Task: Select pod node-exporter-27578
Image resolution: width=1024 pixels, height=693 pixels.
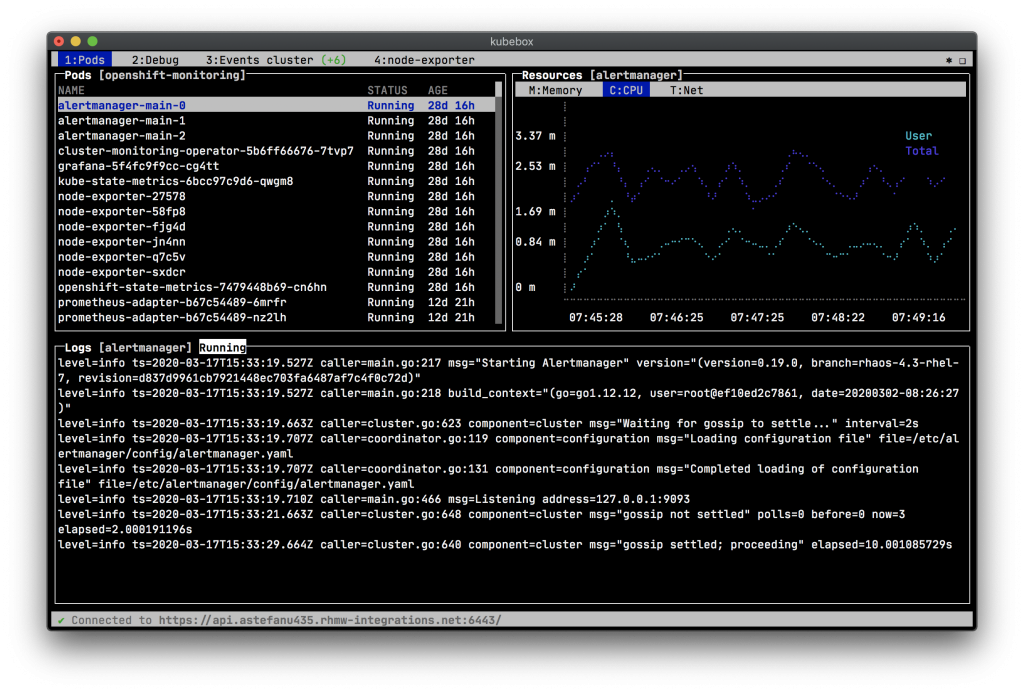Action: [122, 196]
